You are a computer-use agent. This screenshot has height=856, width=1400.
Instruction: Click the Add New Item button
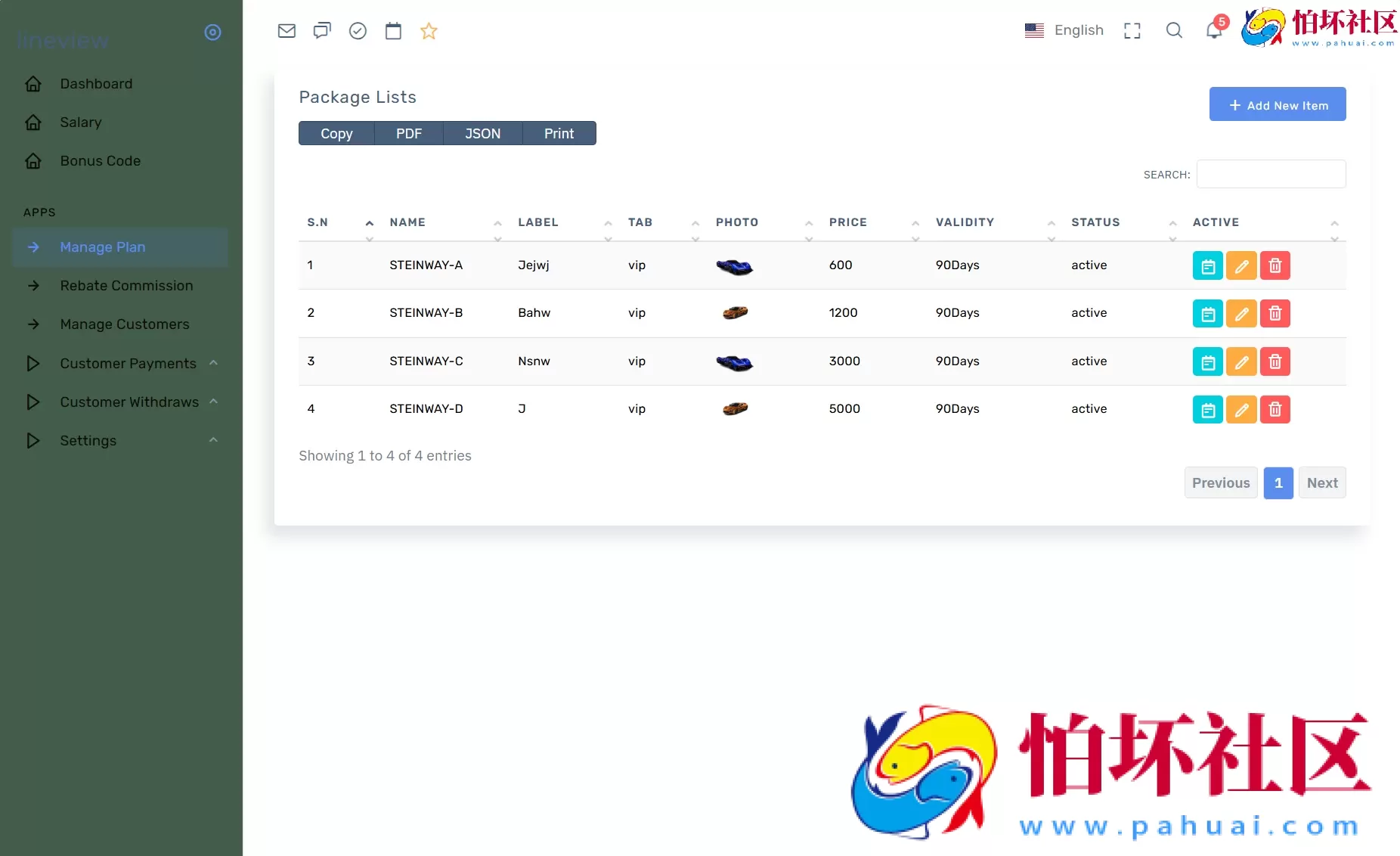click(1278, 104)
